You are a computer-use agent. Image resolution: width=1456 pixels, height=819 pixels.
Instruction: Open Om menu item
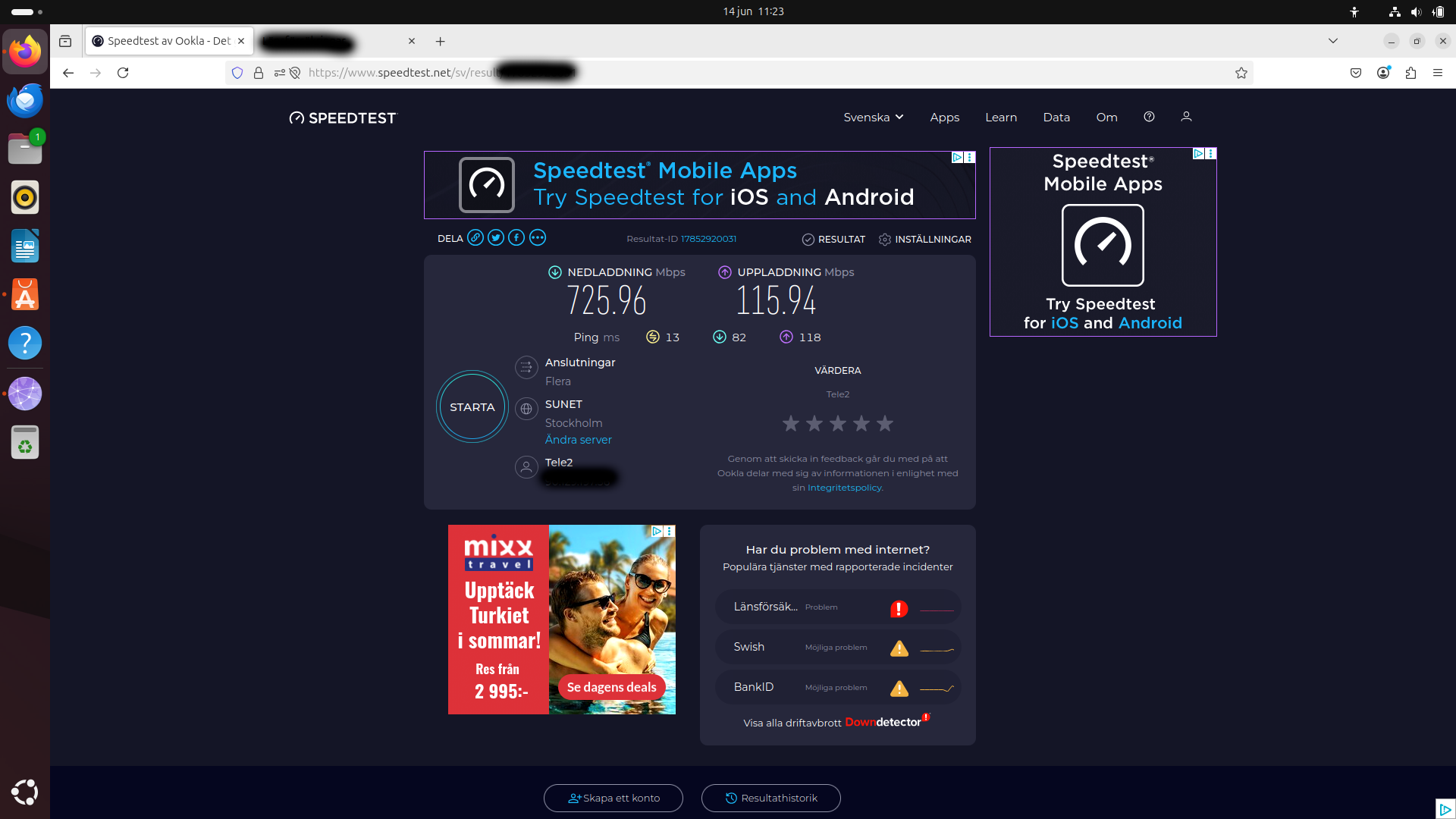pyautogui.click(x=1106, y=118)
